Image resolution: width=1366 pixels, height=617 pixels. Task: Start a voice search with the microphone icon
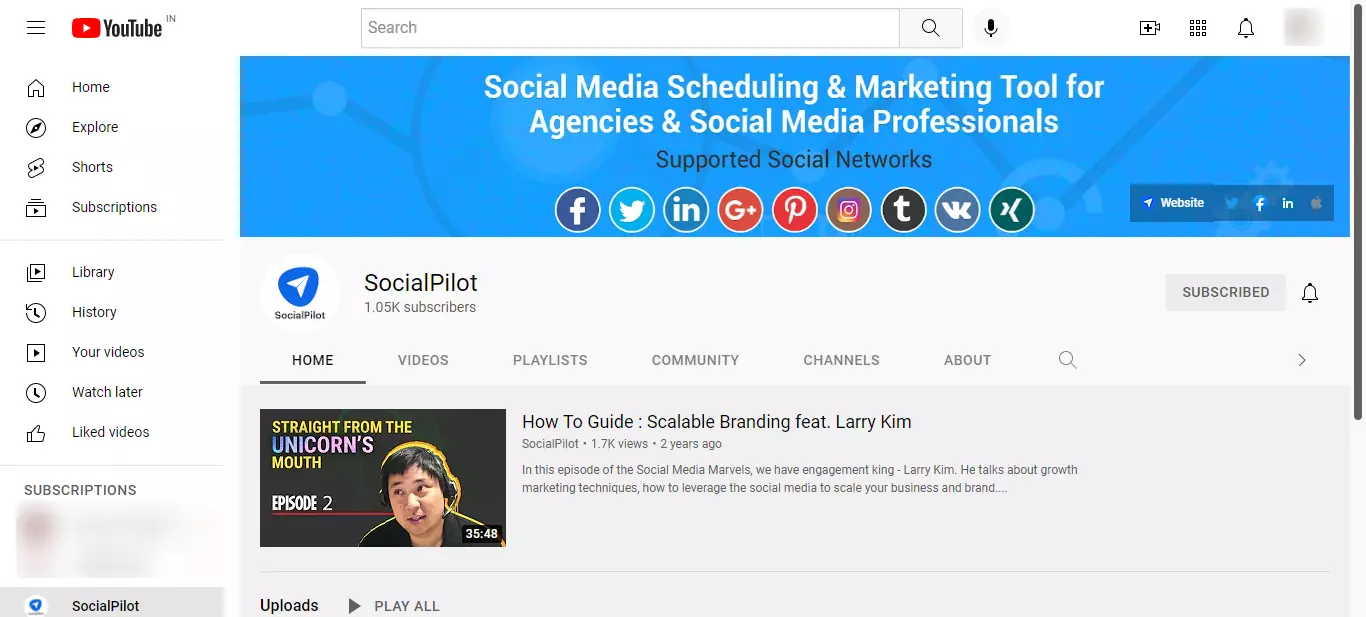tap(991, 27)
